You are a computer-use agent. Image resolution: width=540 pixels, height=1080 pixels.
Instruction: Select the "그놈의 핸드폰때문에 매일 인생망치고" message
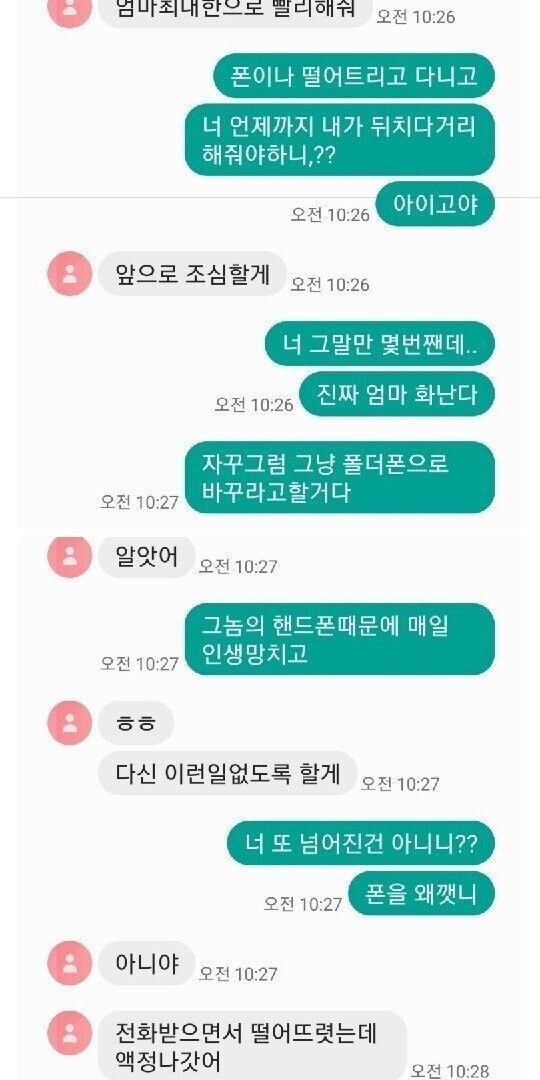pyautogui.click(x=340, y=639)
